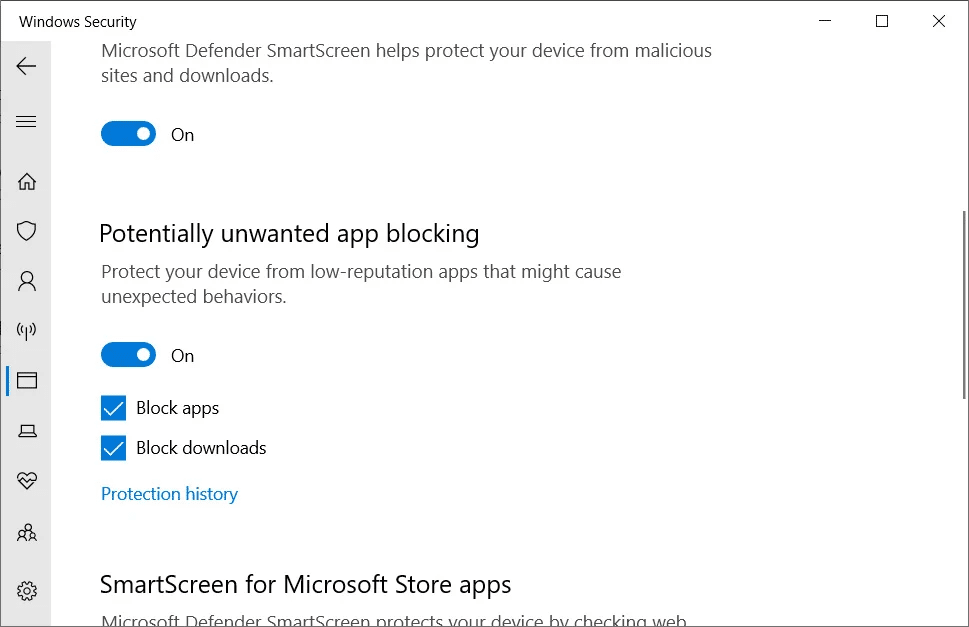Disable Potentially unwanted app blocking toggle
This screenshot has width=969, height=627.
click(129, 355)
